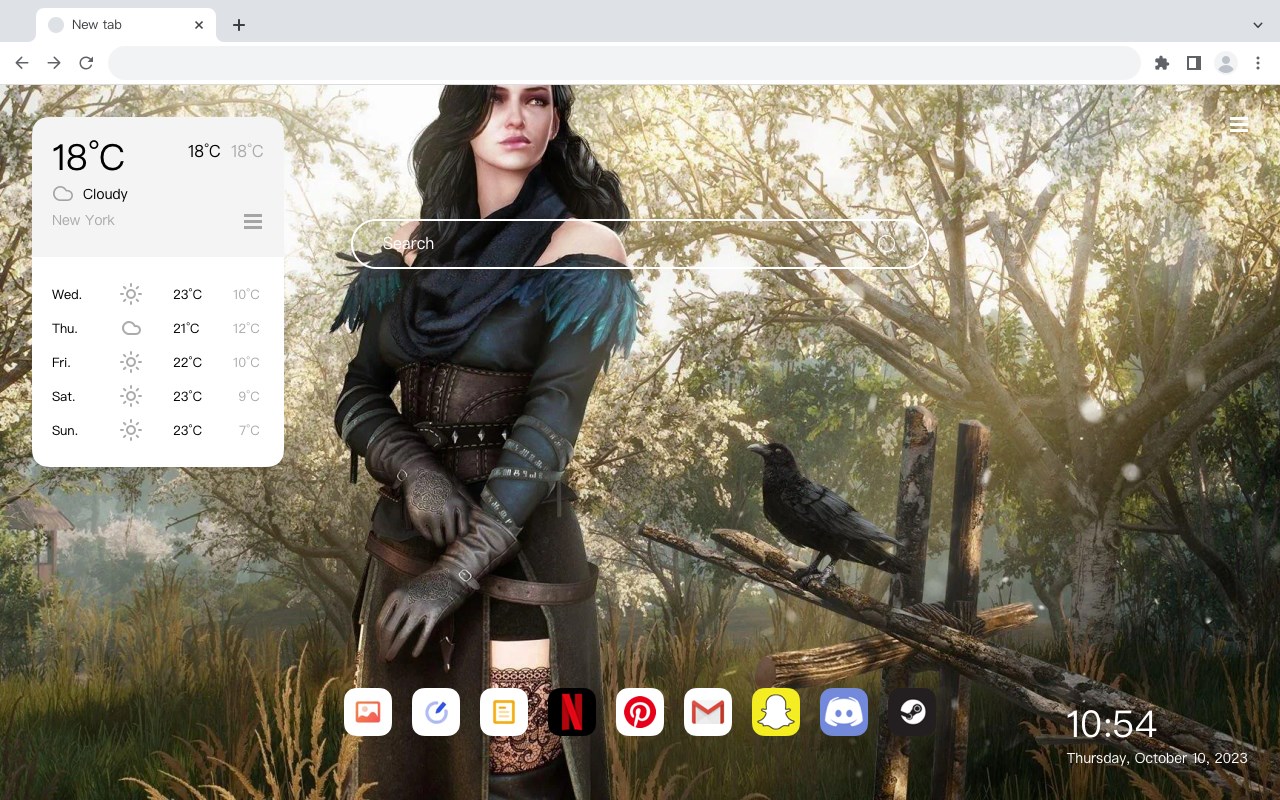Viewport: 1280px width, 800px height.
Task: Click the sunny icon in Fri. row
Action: pyautogui.click(x=131, y=362)
